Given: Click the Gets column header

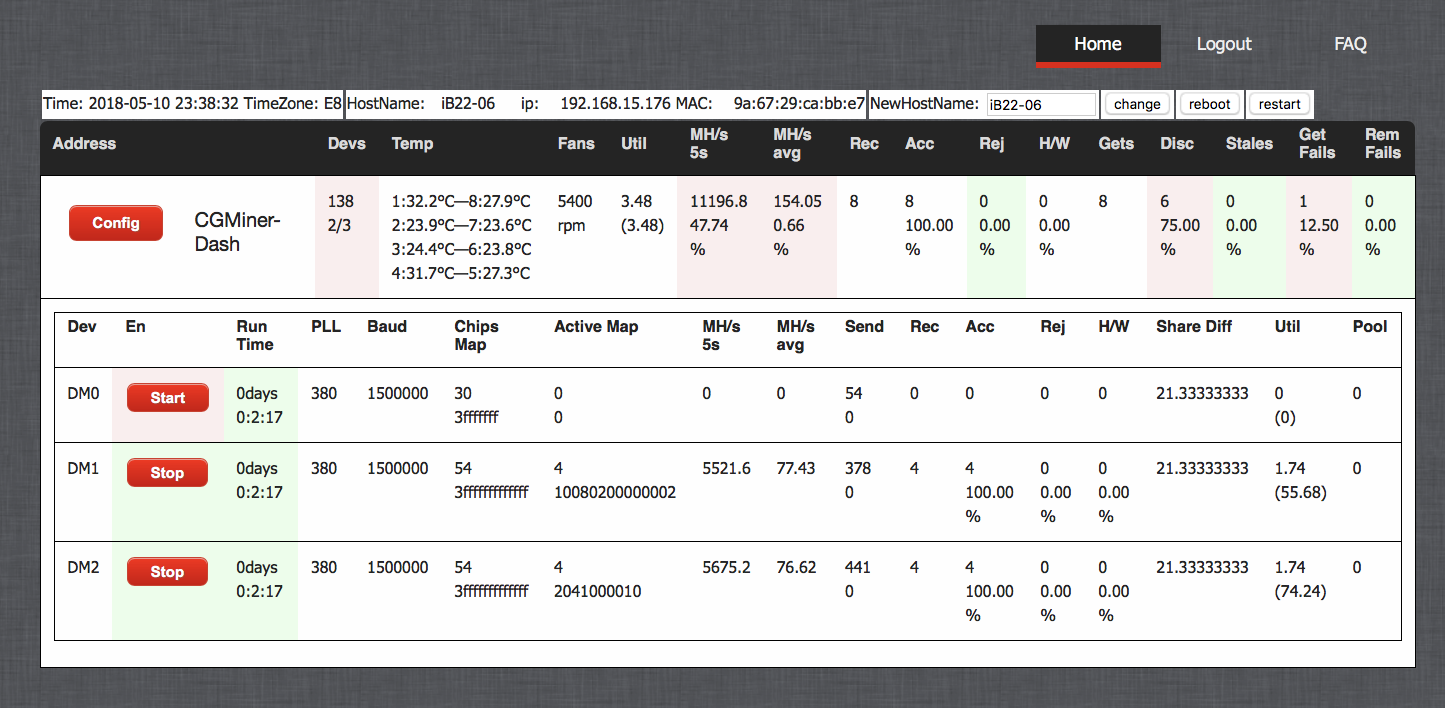Looking at the screenshot, I should coord(1116,143).
